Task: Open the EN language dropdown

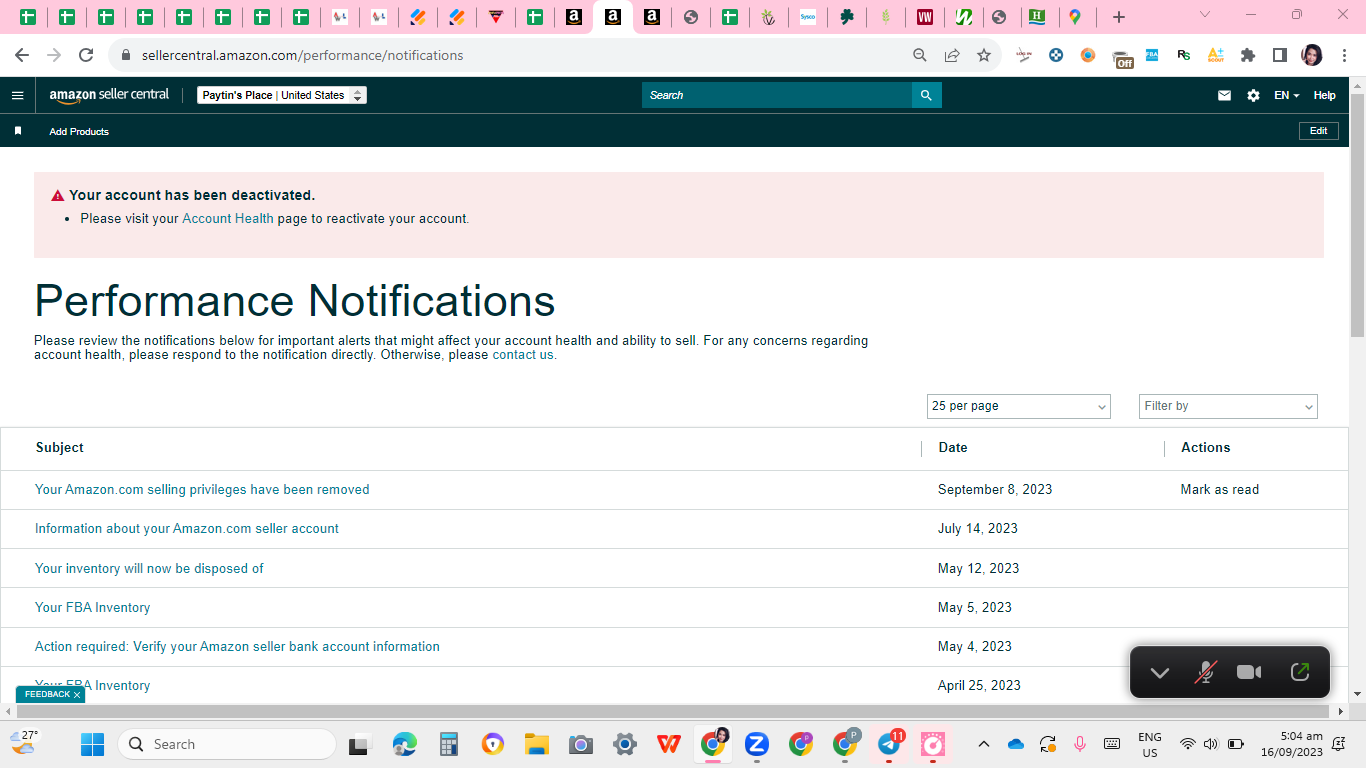Action: pyautogui.click(x=1286, y=95)
